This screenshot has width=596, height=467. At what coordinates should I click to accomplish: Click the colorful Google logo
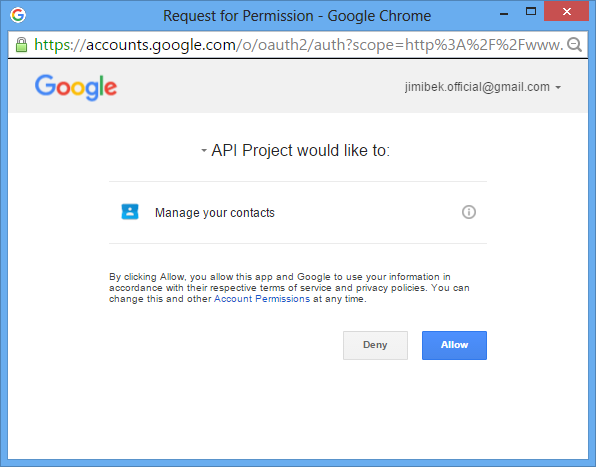click(76, 87)
